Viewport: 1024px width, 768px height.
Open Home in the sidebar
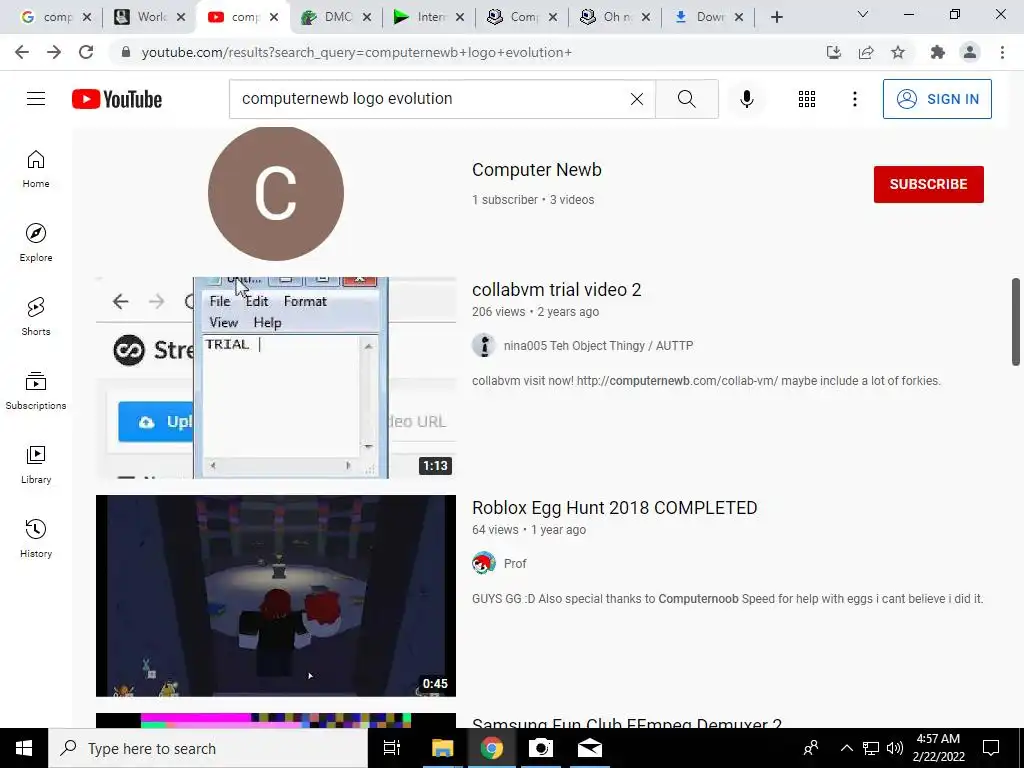tap(36, 169)
